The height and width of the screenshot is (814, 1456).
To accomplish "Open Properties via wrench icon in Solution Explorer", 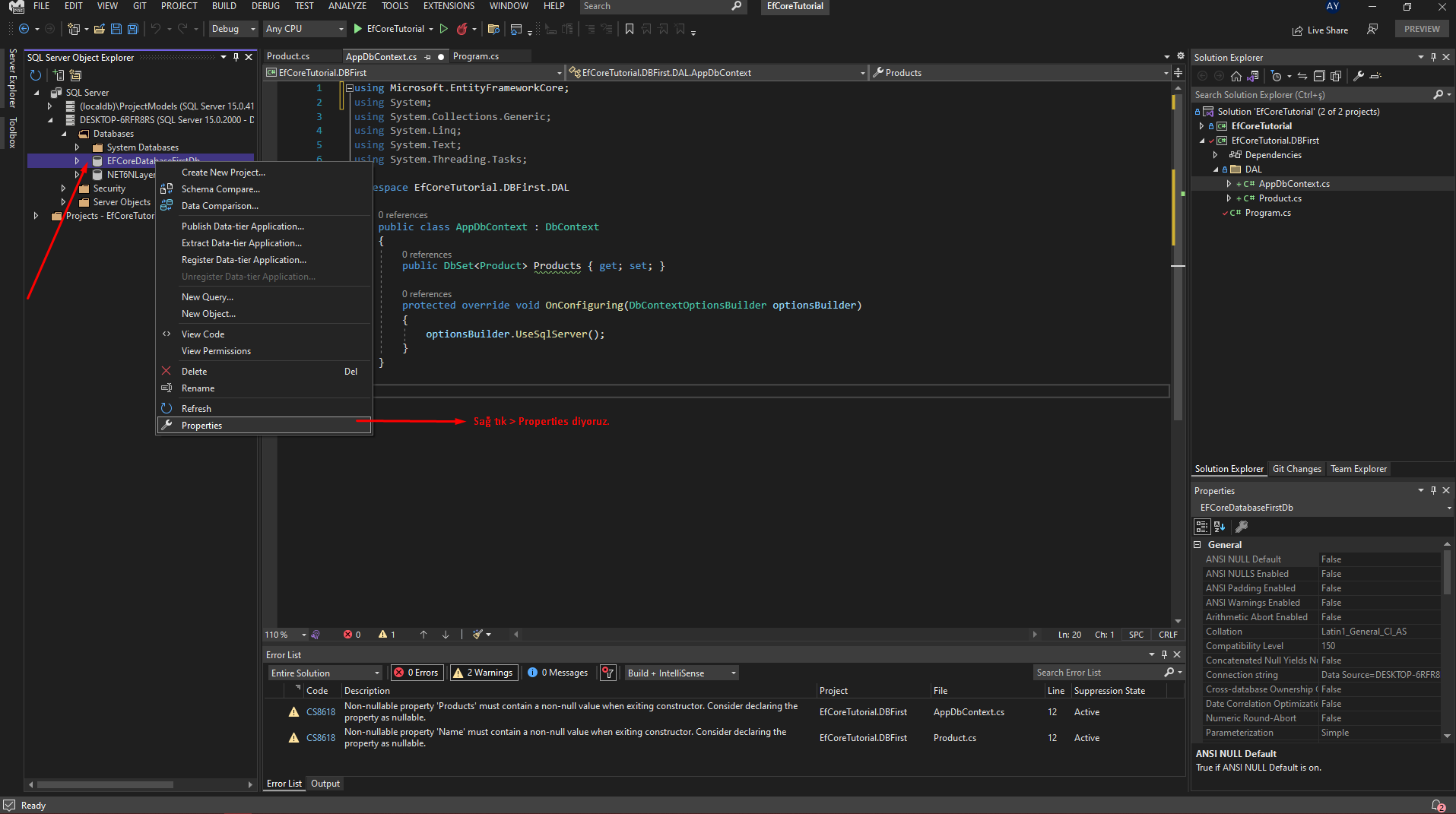I will click(1359, 76).
